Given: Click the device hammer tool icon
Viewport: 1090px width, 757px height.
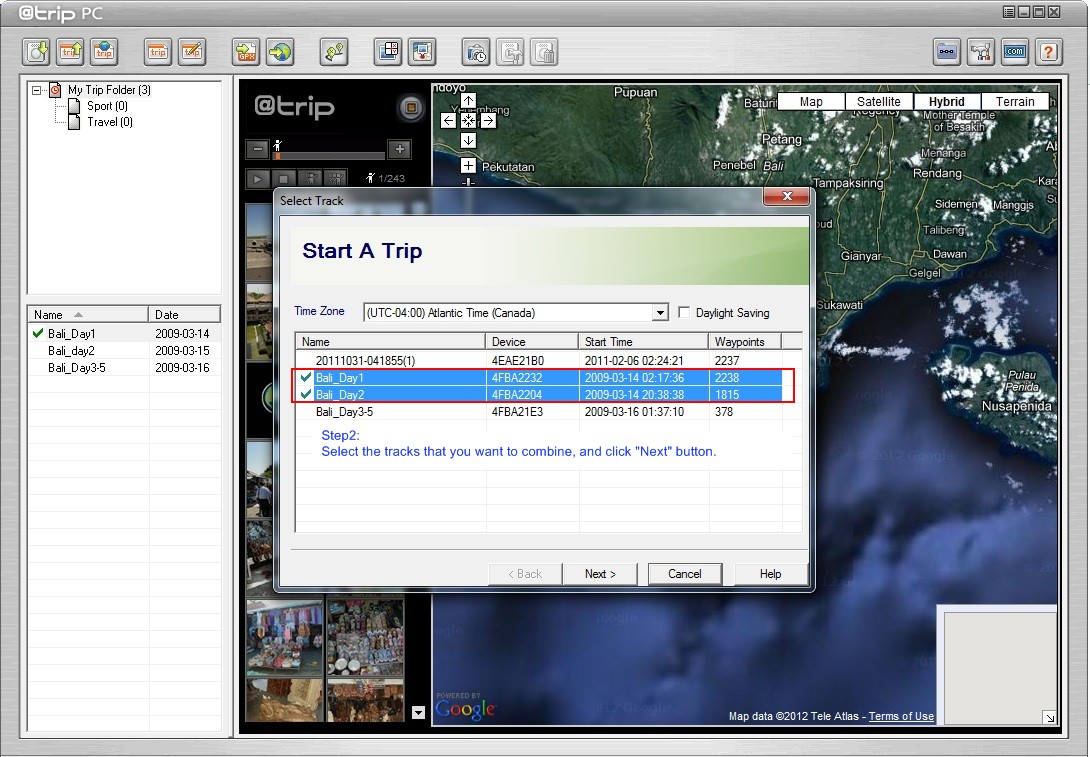Looking at the screenshot, I should click(x=510, y=52).
